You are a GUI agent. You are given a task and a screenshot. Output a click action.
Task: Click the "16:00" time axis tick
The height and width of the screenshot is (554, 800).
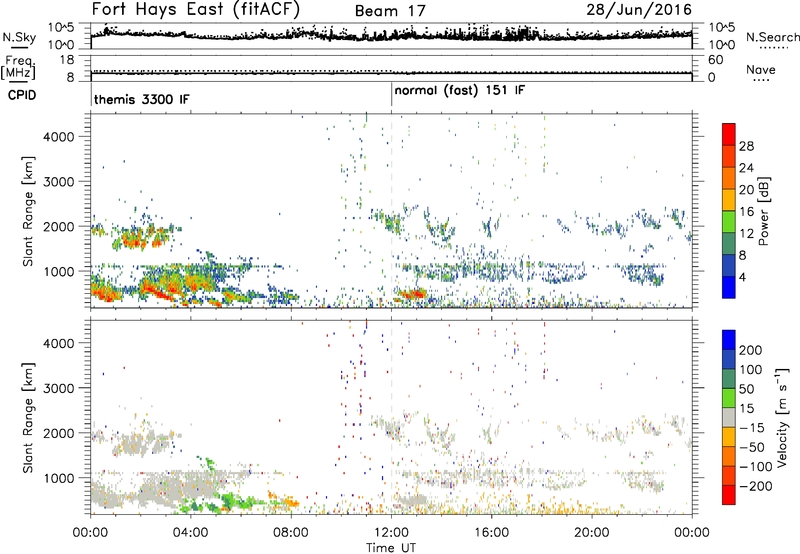[491, 533]
